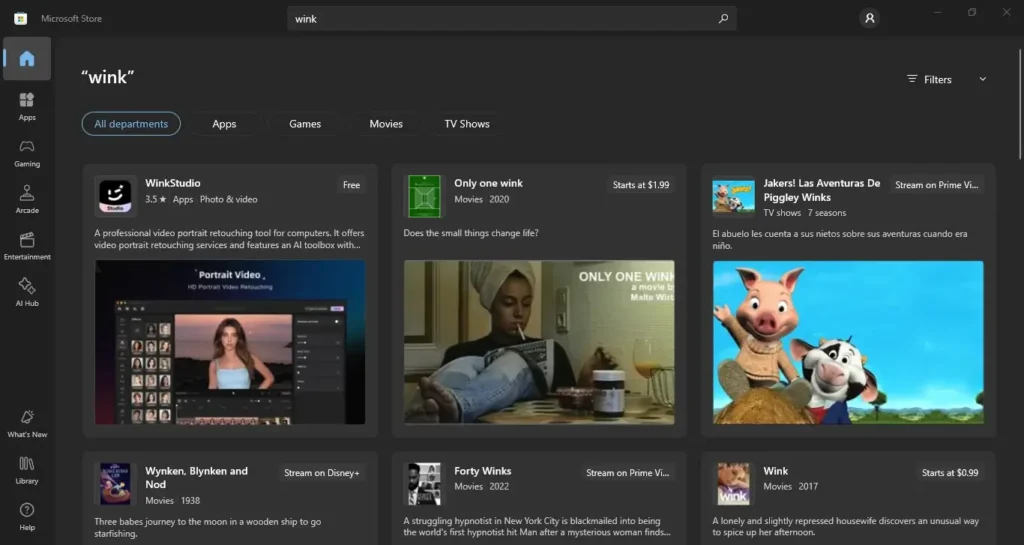Viewport: 1024px width, 545px height.
Task: Click the Only one wink poster icon
Action: click(x=424, y=196)
